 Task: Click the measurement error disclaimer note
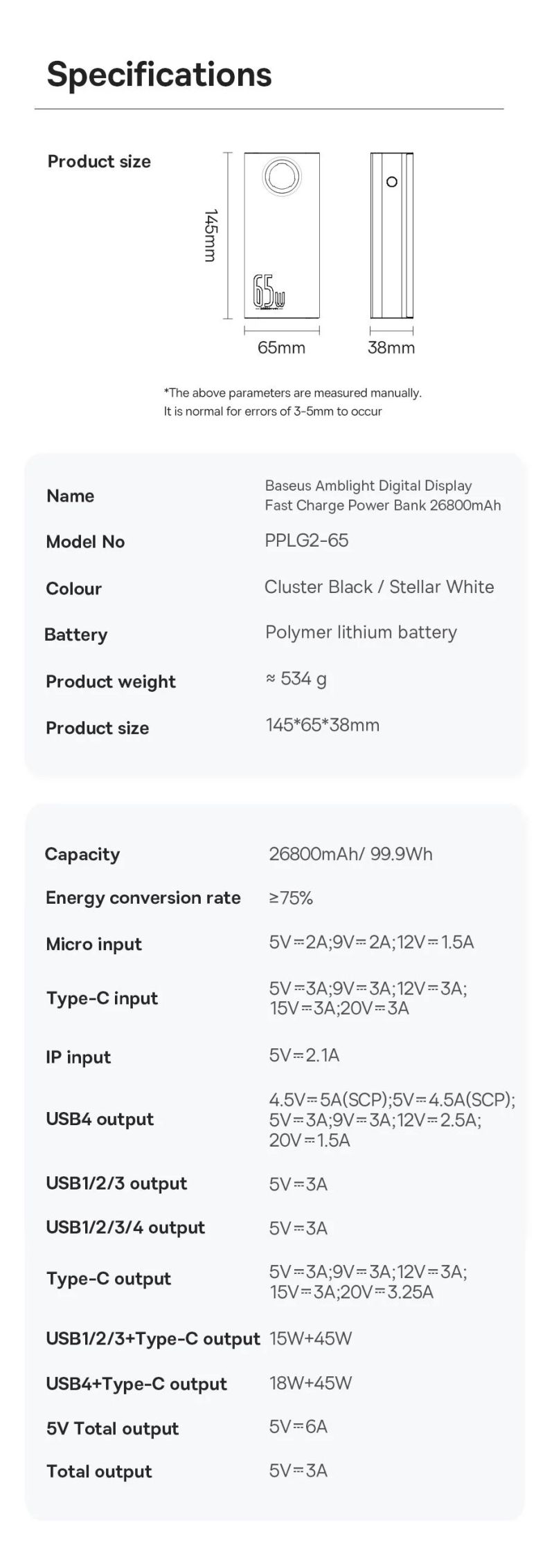(292, 402)
